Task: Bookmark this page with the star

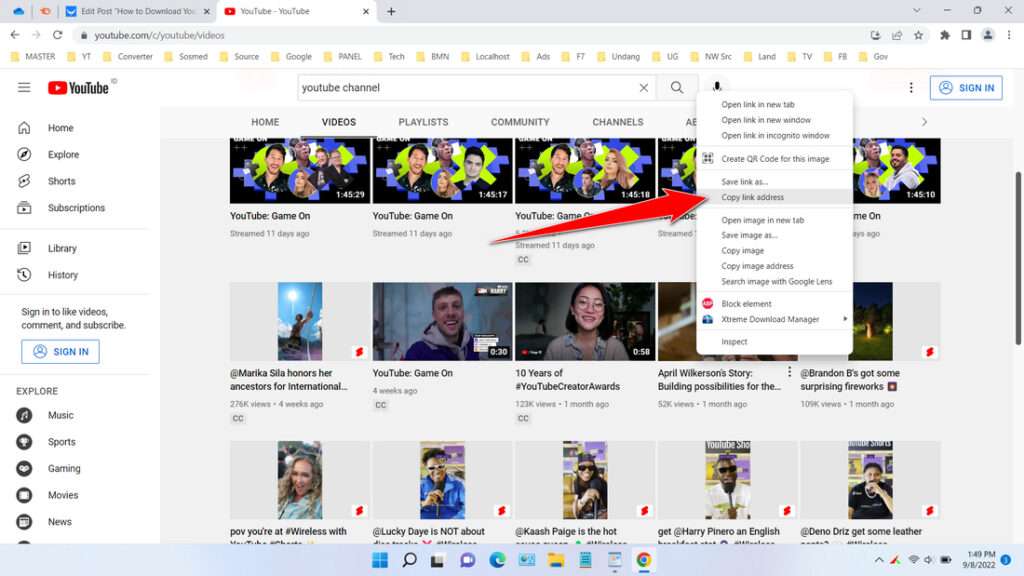Action: (918, 35)
